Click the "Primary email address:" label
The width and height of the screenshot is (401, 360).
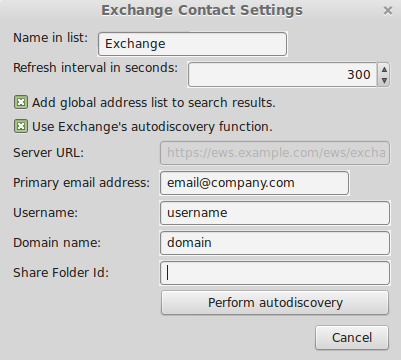(x=82, y=183)
